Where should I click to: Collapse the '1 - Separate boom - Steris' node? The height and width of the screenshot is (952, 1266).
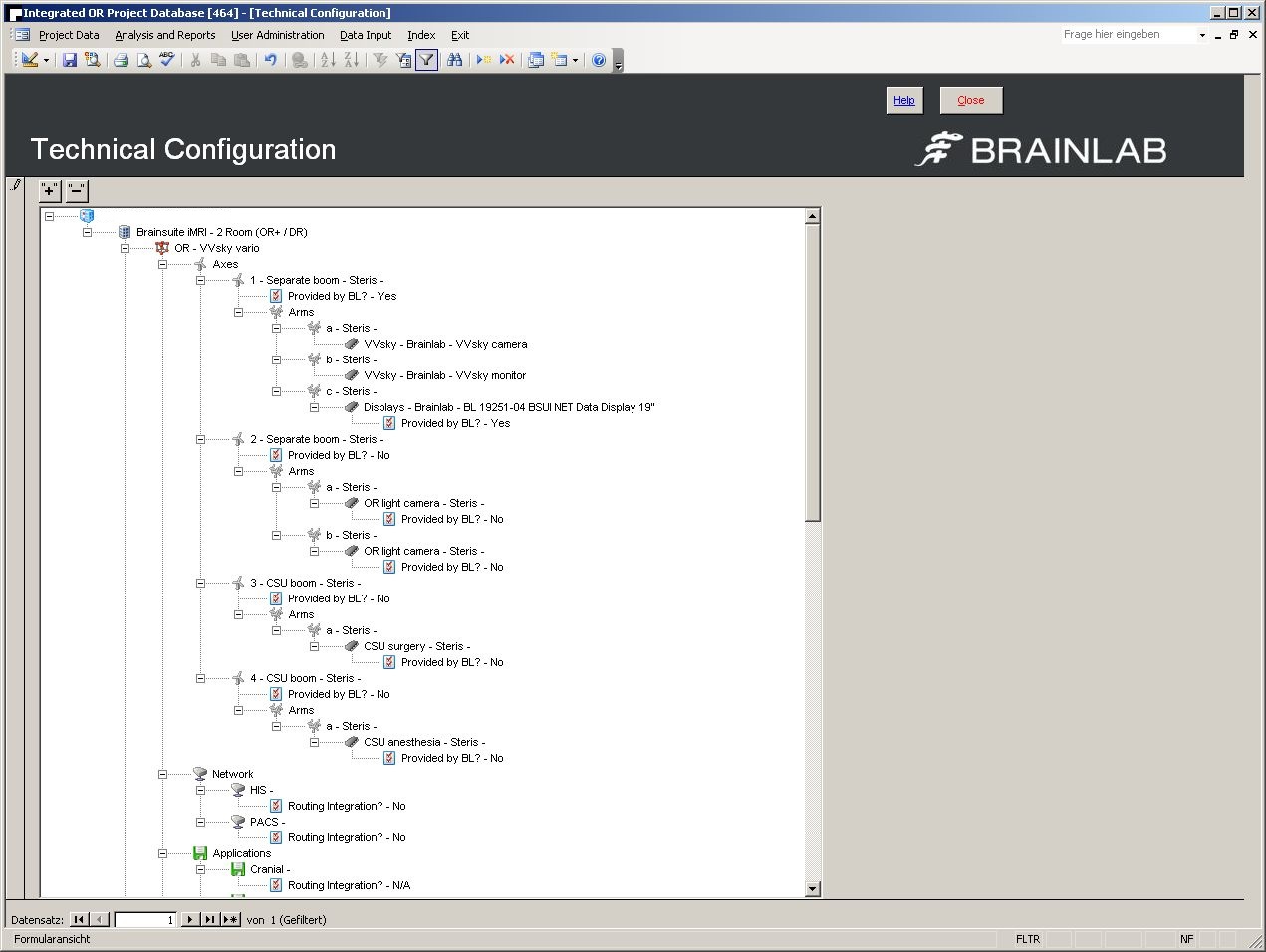200,280
